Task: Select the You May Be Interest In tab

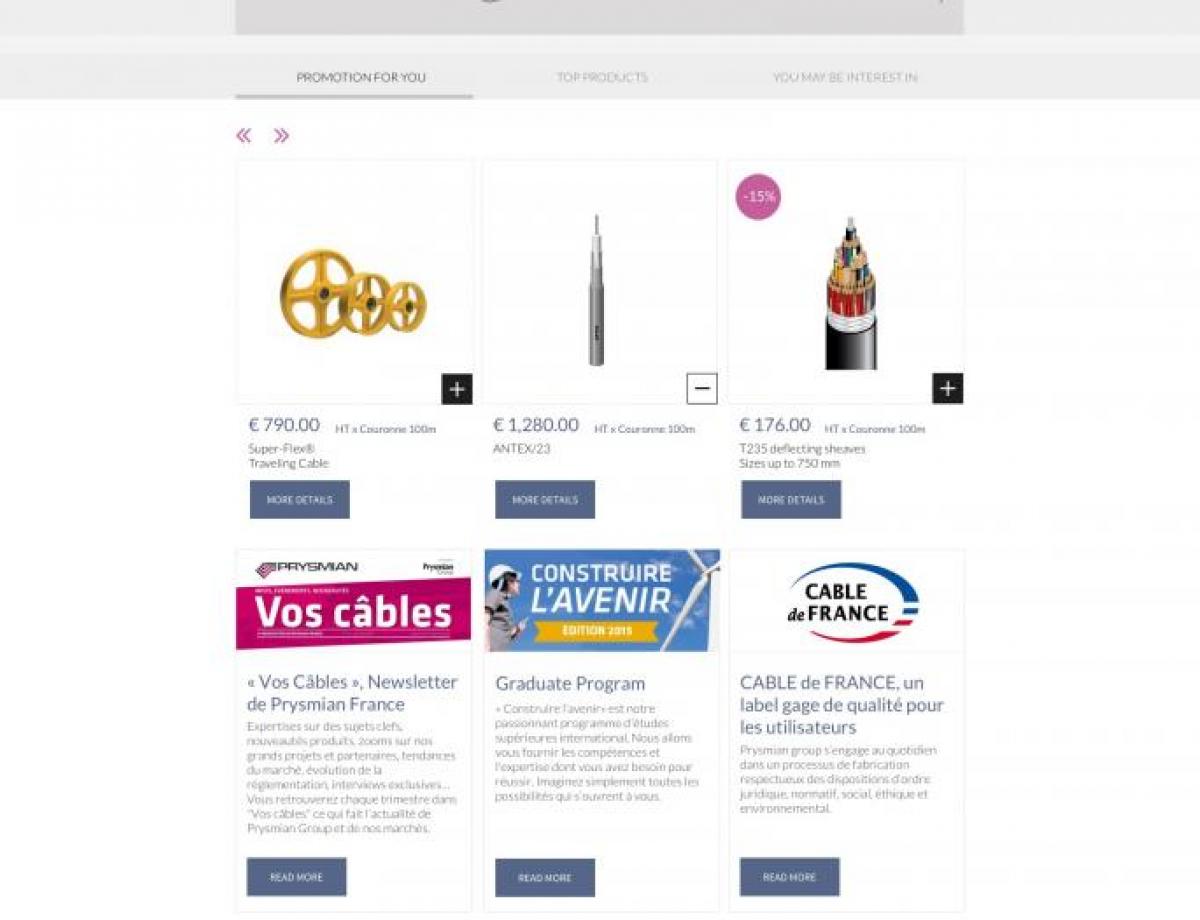Action: coord(845,77)
